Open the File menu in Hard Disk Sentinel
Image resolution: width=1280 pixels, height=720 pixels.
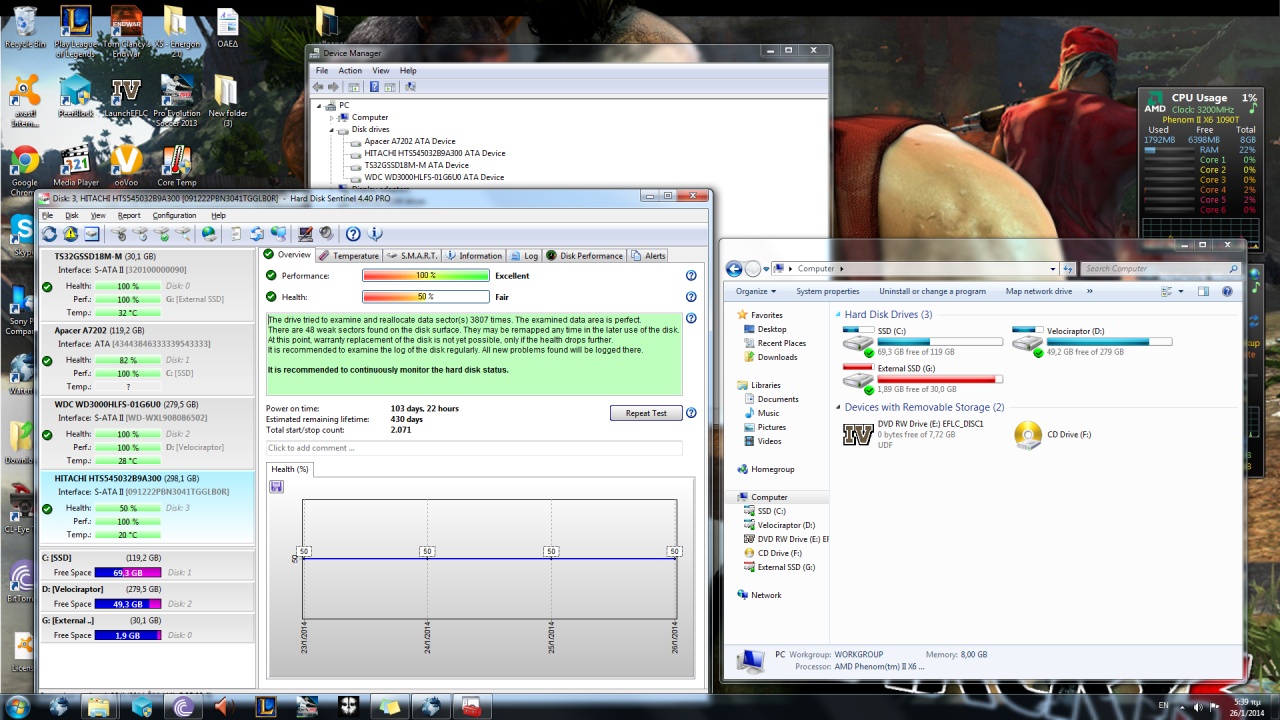pyautogui.click(x=46, y=215)
